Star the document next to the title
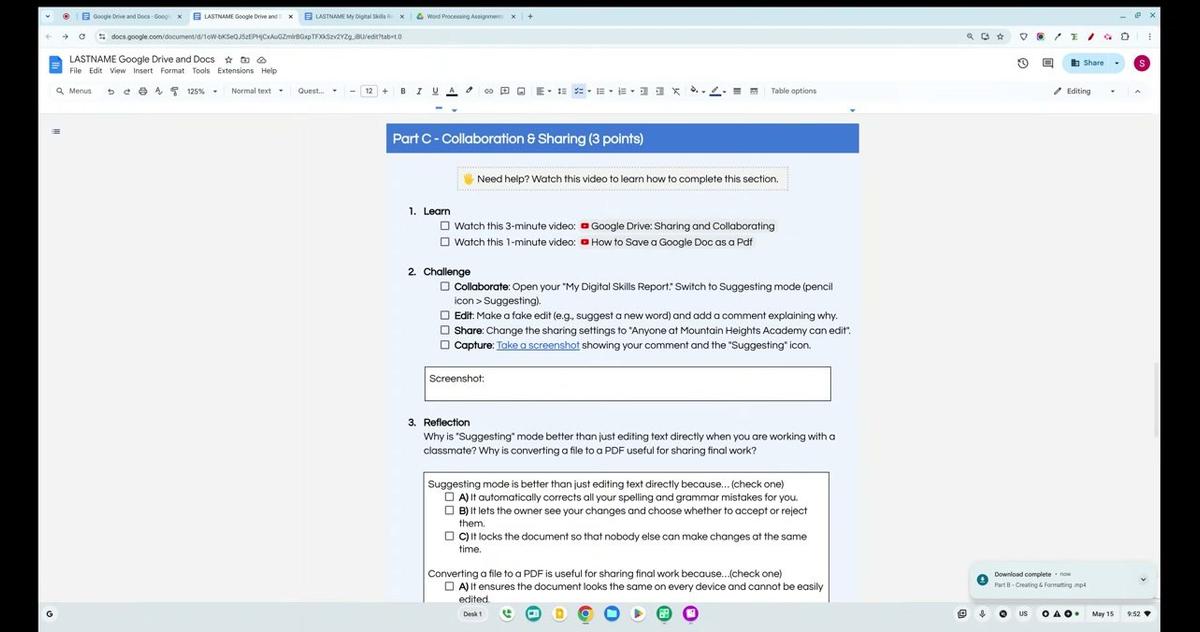The height and width of the screenshot is (632, 1200). coord(229,60)
